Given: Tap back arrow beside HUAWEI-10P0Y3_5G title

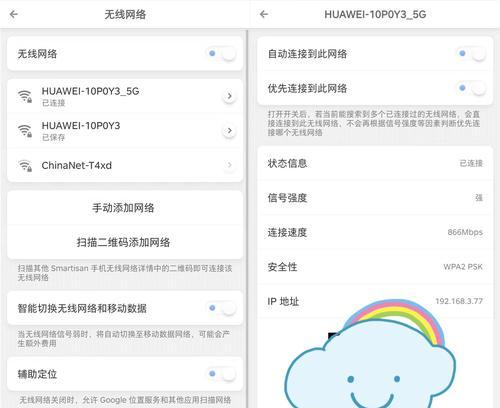Looking at the screenshot, I should 264,14.
